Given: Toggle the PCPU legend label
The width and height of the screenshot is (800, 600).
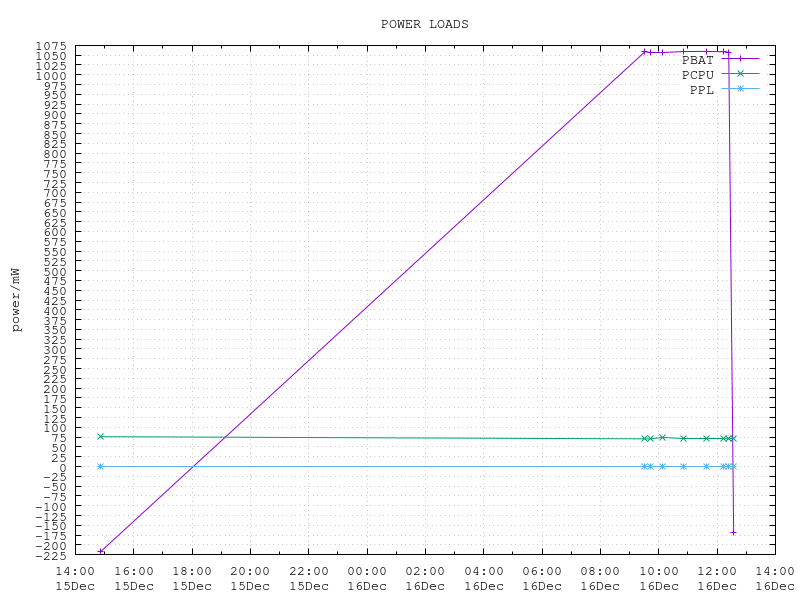Looking at the screenshot, I should [698, 75].
